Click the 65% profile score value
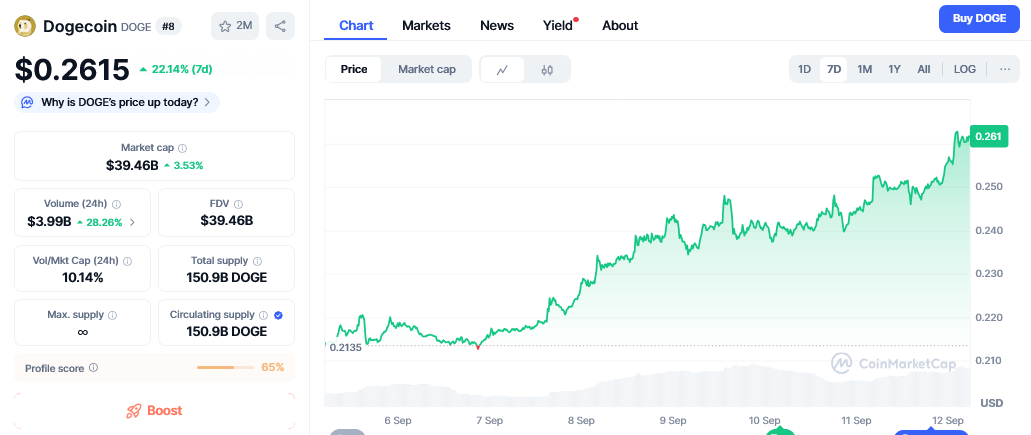 pyautogui.click(x=273, y=367)
